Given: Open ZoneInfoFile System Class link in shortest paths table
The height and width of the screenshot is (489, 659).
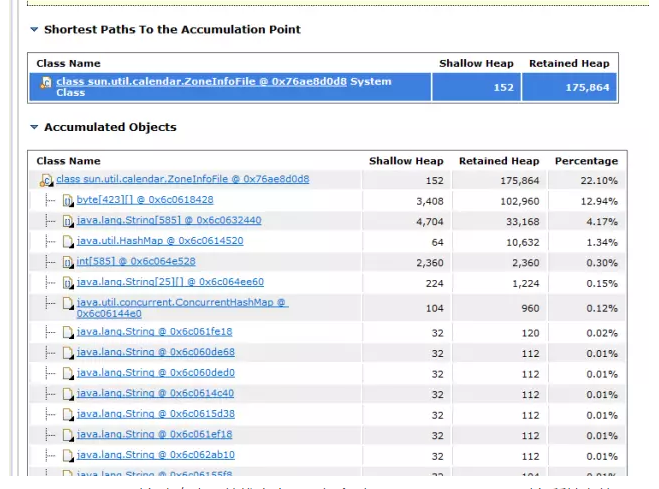Looking at the screenshot, I should click(201, 82).
